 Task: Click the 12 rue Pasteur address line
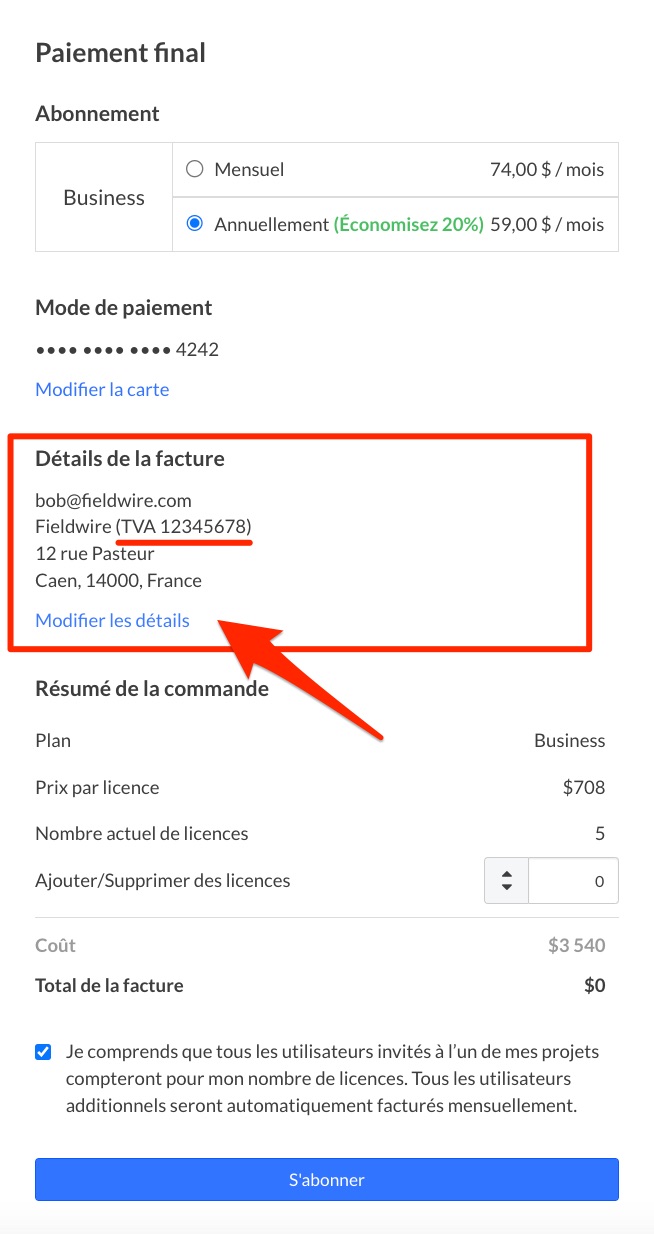pos(95,553)
